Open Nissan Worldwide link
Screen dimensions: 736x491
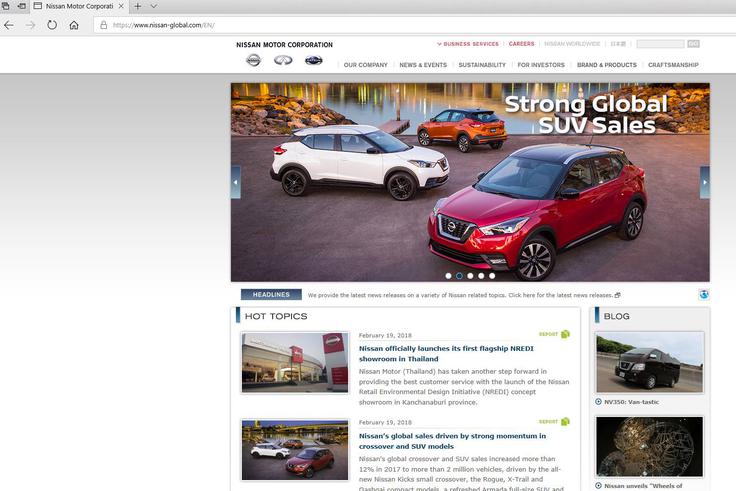point(572,44)
